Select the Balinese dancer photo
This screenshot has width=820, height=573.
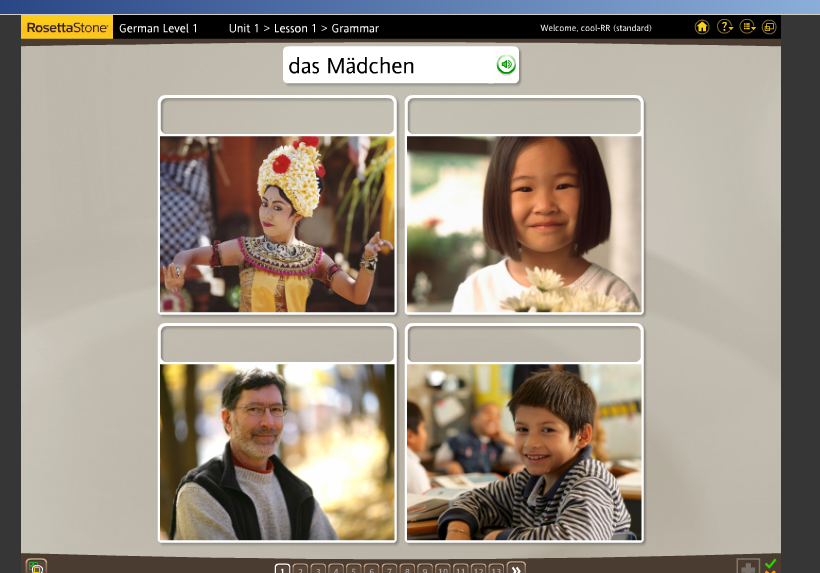click(x=277, y=224)
